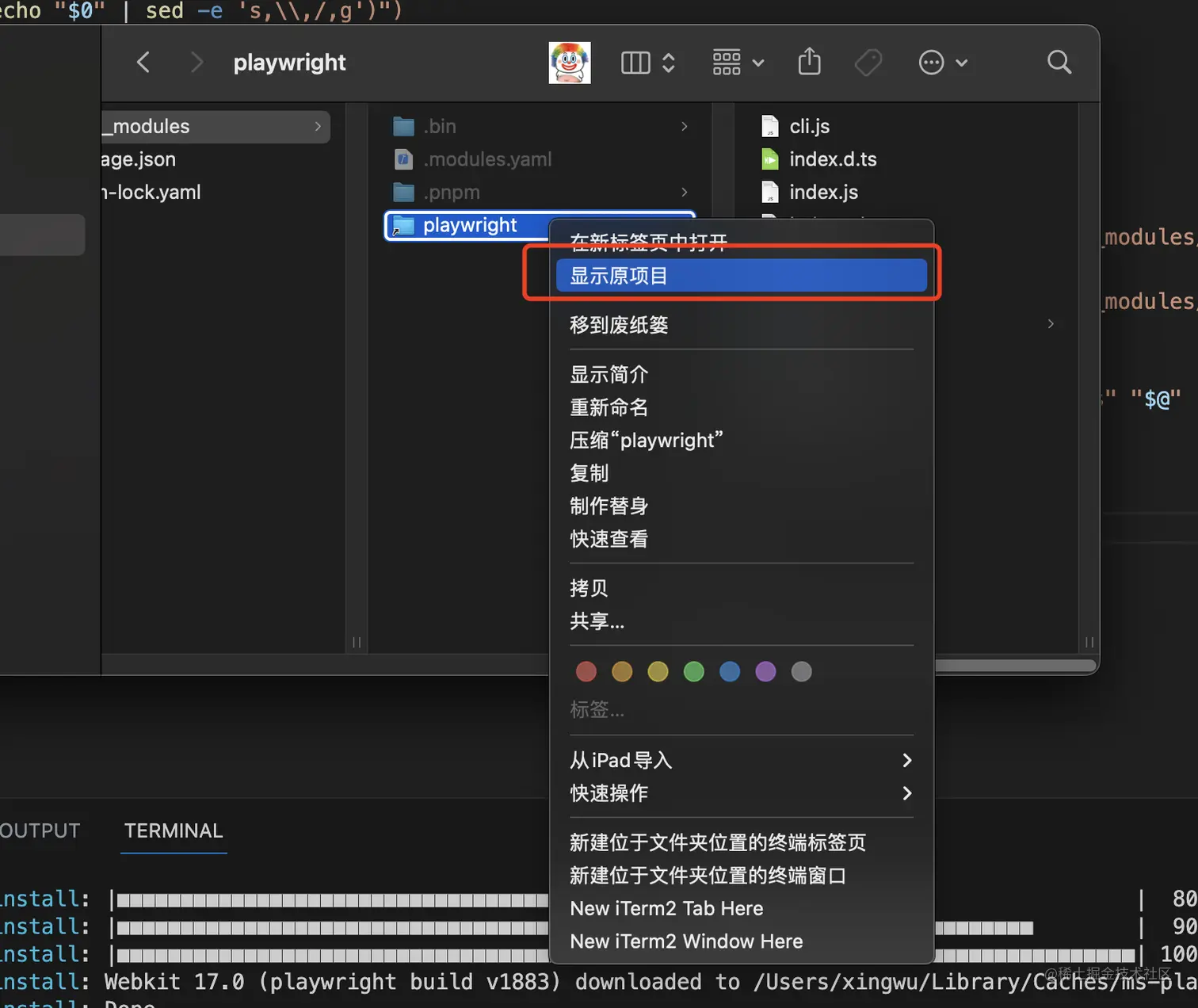Screen dimensions: 1198x1008
Task: Click the clown face toolbar icon
Action: pos(570,63)
